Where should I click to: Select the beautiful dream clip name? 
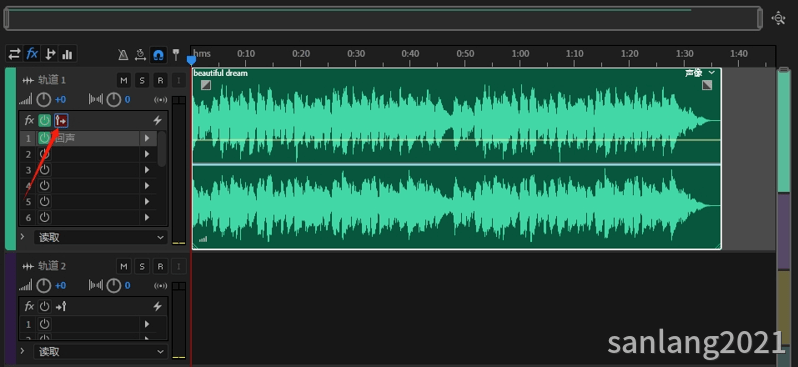[x=220, y=73]
